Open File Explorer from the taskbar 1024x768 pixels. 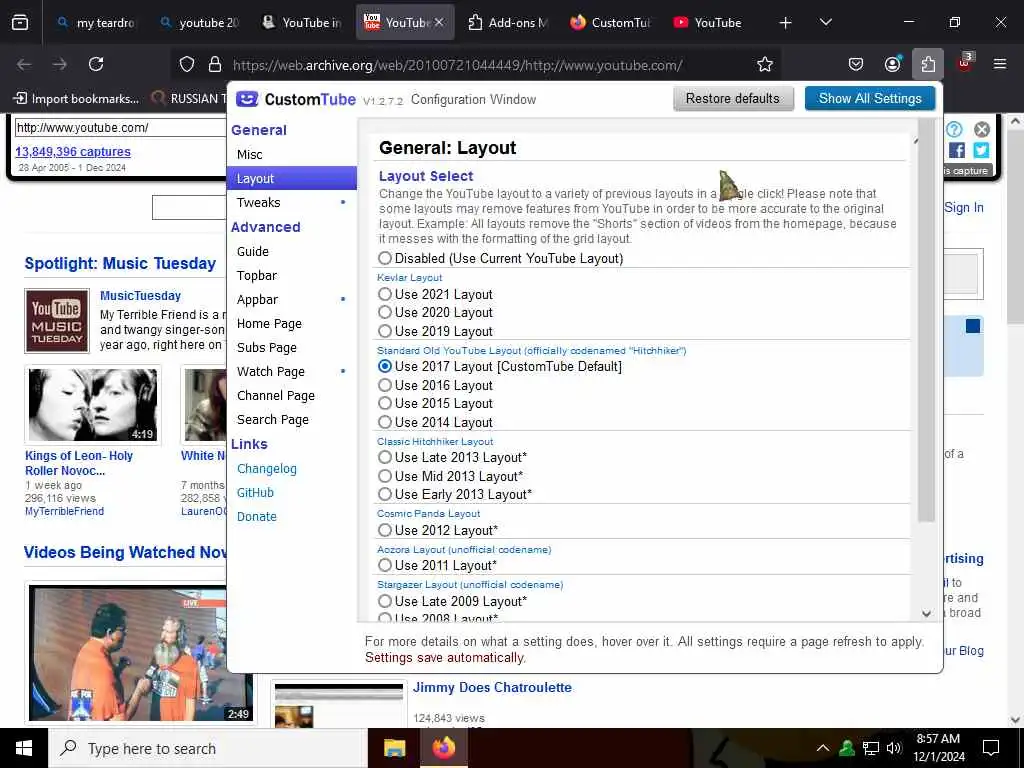[394, 748]
